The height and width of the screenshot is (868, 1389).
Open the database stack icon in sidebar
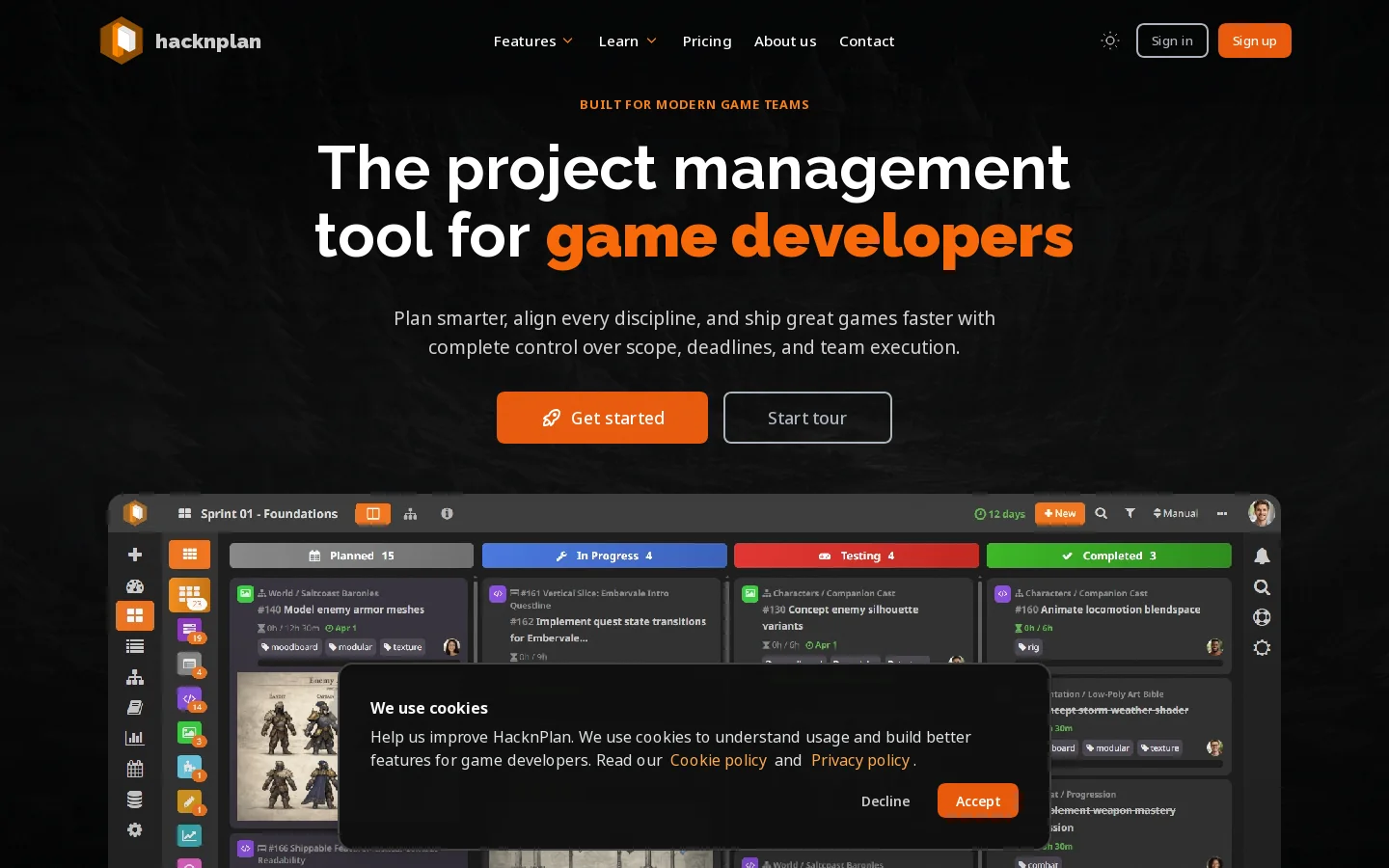point(135,800)
